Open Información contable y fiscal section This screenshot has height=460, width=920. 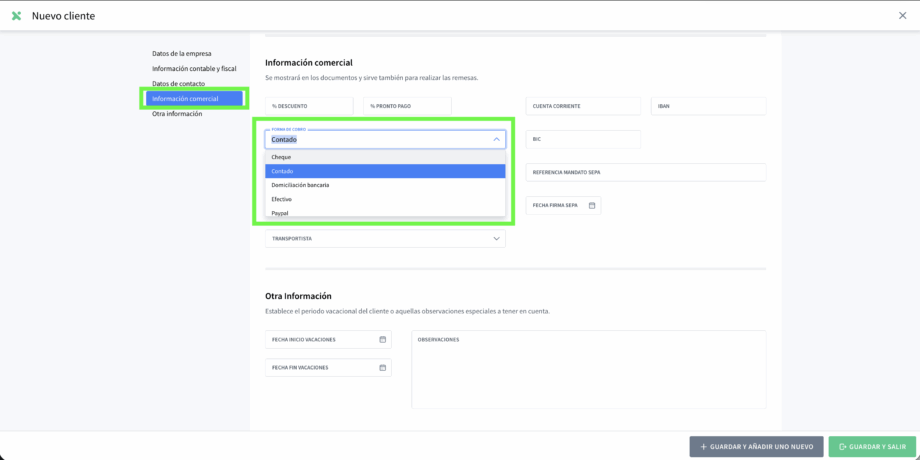[x=194, y=69]
